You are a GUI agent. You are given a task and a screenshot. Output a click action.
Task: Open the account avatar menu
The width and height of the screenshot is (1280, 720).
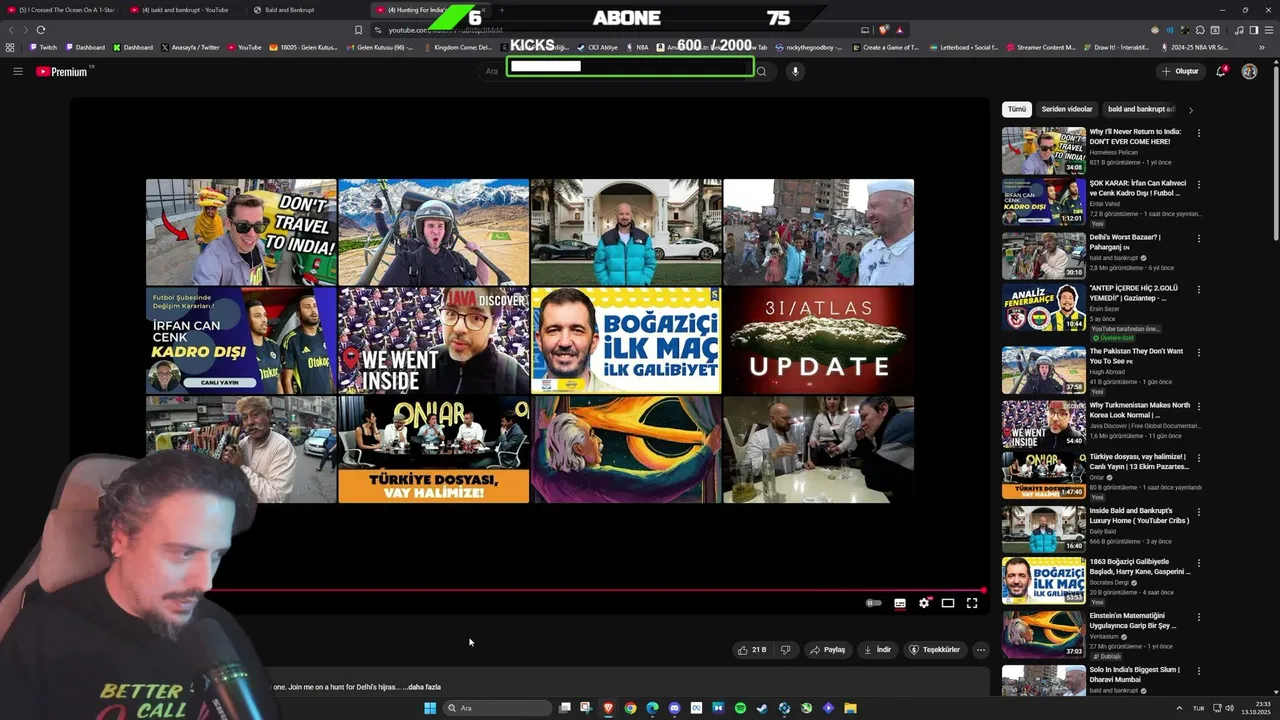pyautogui.click(x=1249, y=71)
